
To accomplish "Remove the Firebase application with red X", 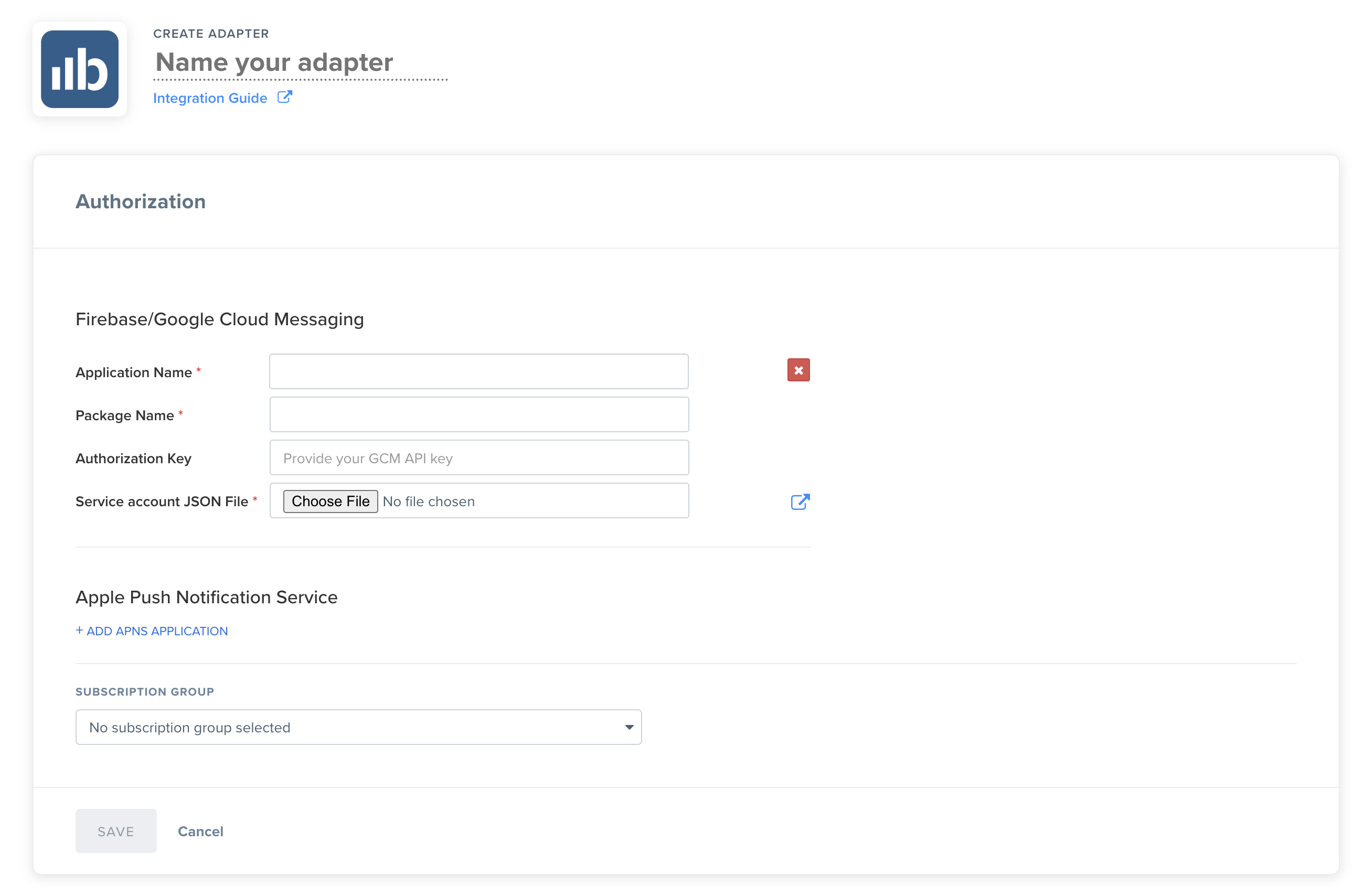I will click(x=798, y=370).
